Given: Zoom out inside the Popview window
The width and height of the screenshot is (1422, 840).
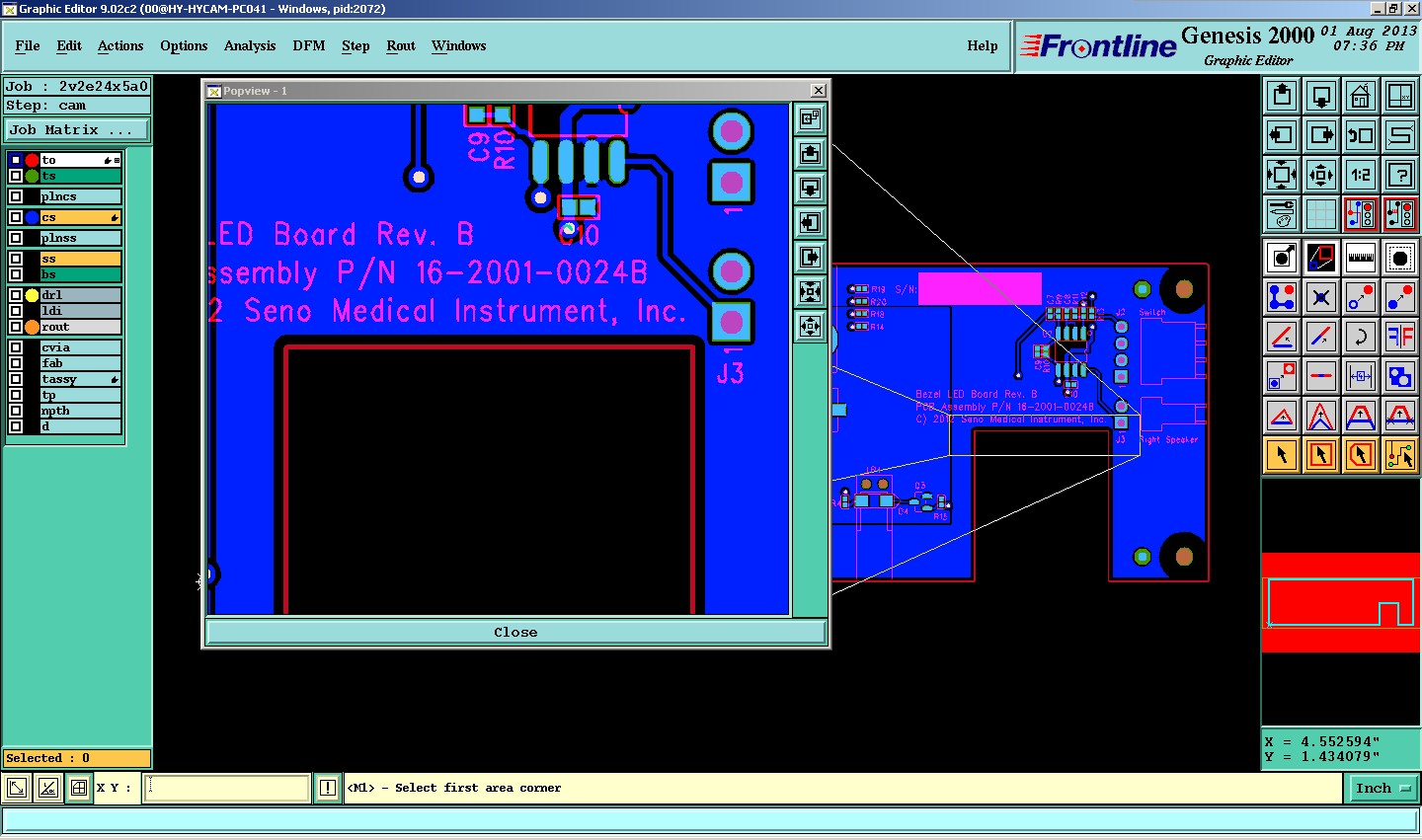Looking at the screenshot, I should point(810,327).
